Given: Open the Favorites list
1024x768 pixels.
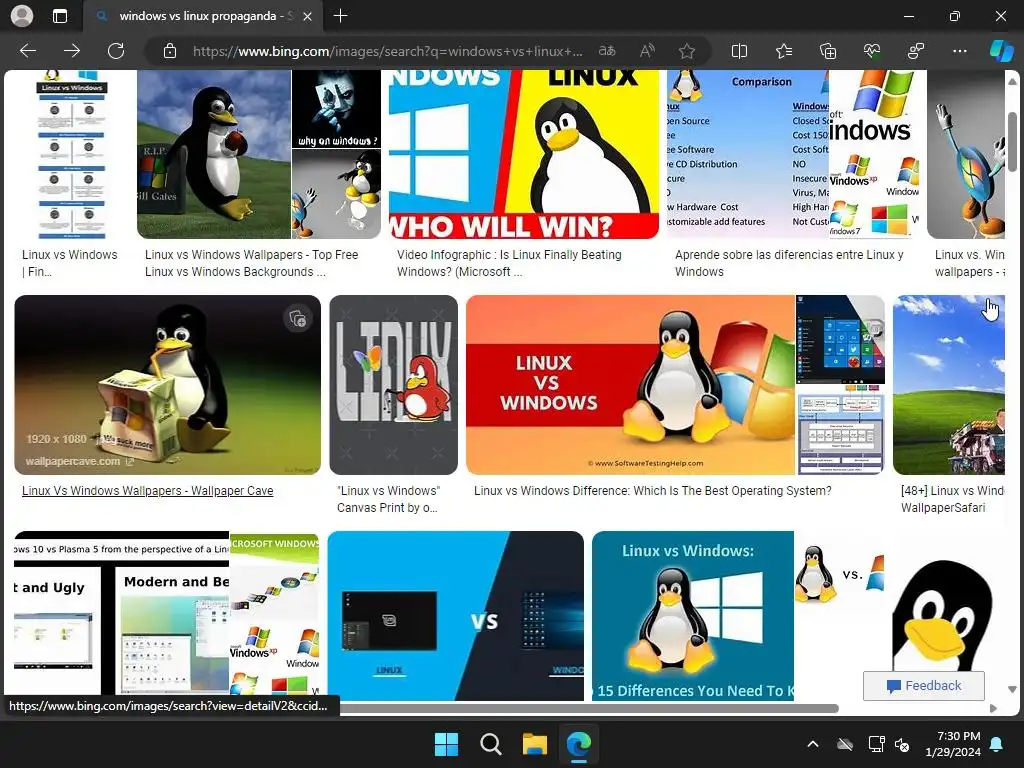Looking at the screenshot, I should click(784, 51).
